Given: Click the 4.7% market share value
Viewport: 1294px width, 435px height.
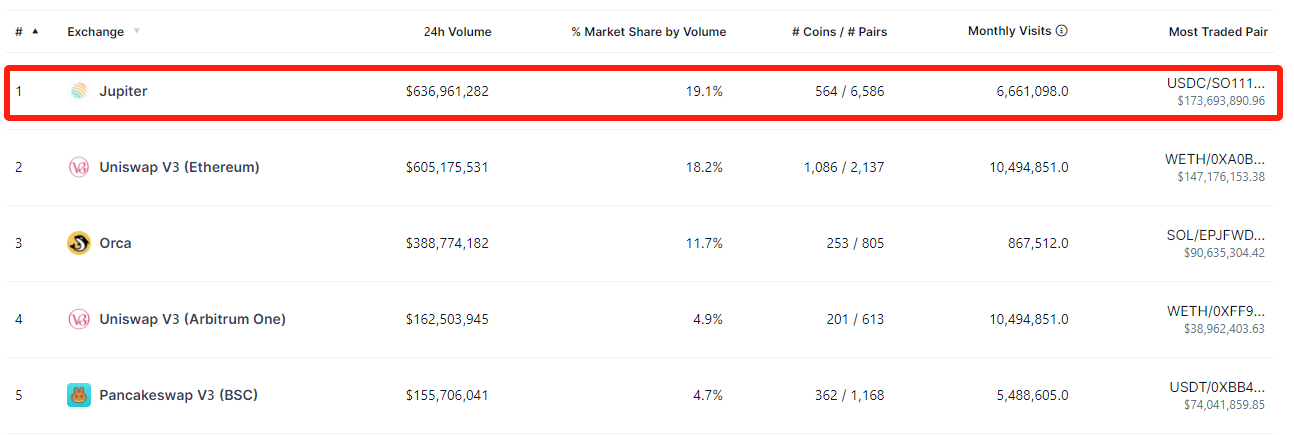Looking at the screenshot, I should pyautogui.click(x=708, y=395).
